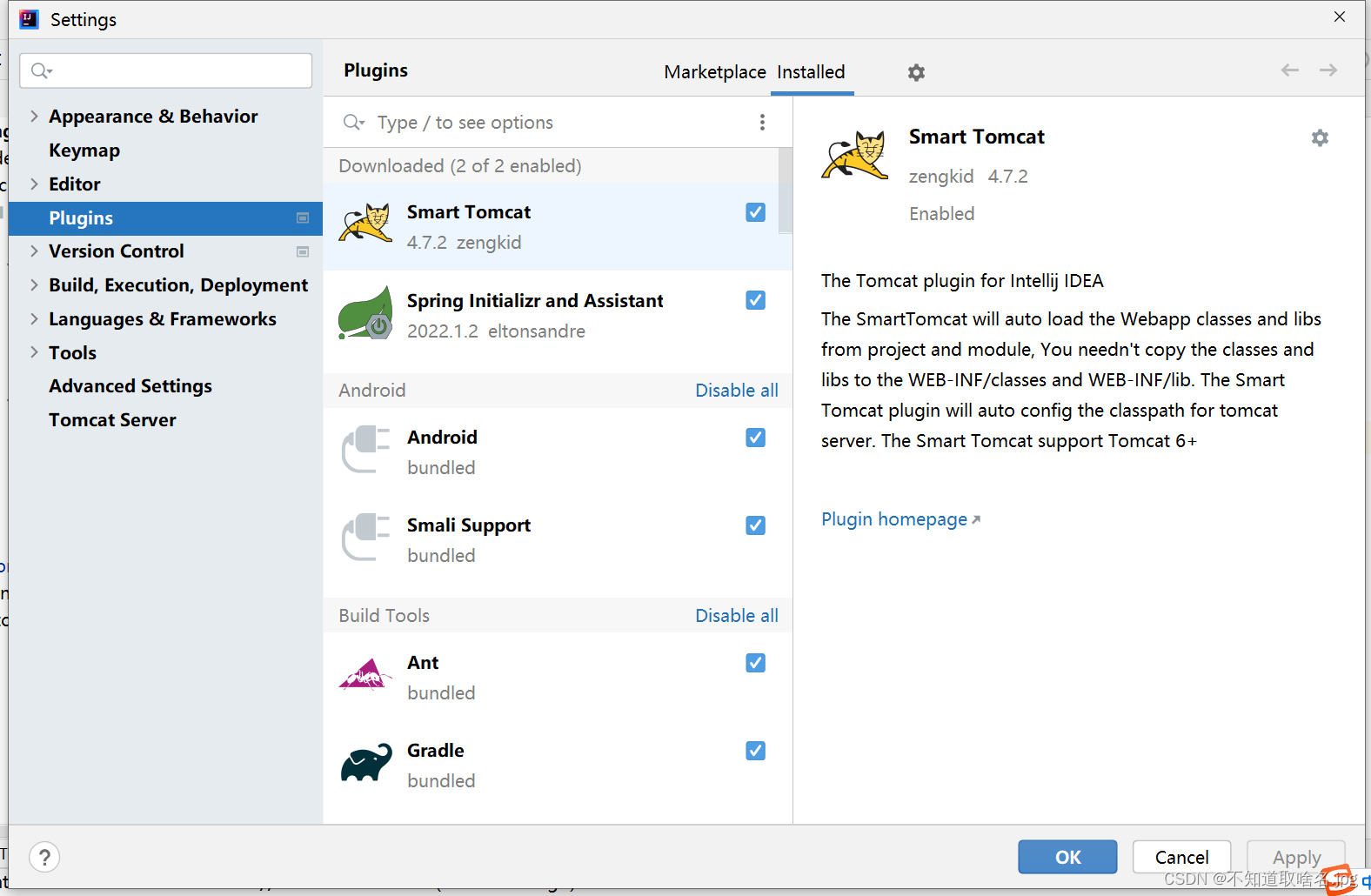Click the Enabled status text in details
1371x896 pixels.
(942, 214)
